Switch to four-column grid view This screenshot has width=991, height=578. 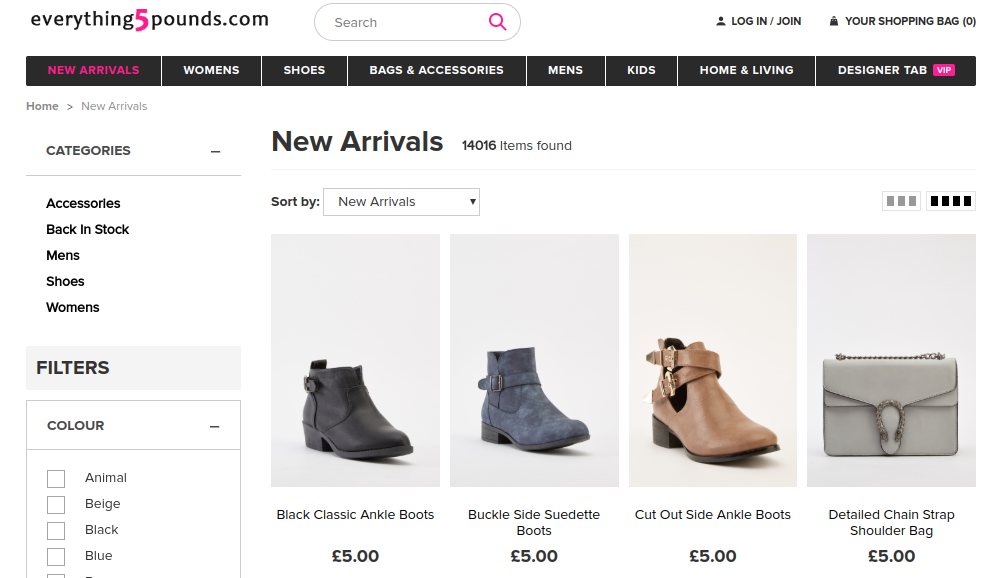(x=951, y=201)
